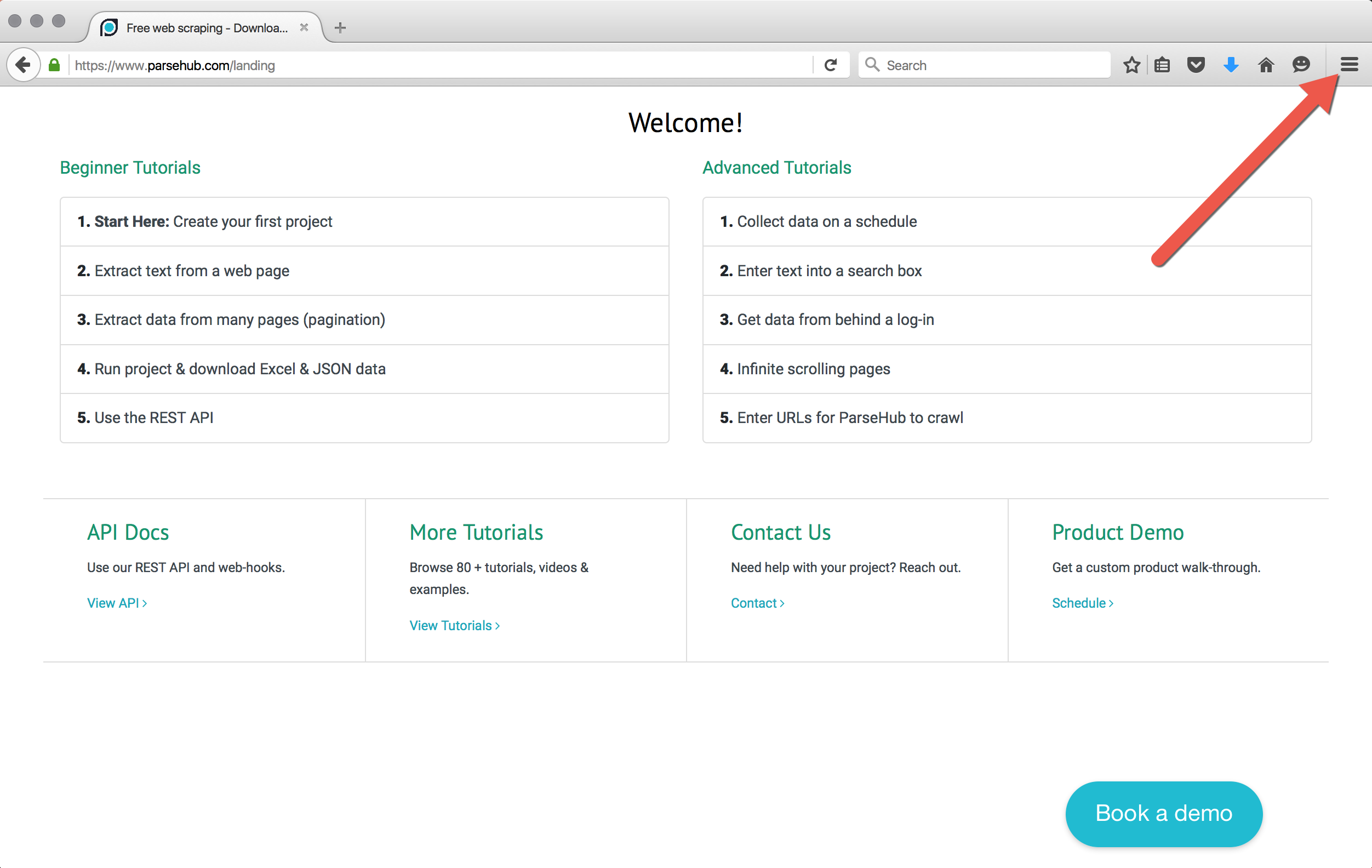Click the View API link

117,603
